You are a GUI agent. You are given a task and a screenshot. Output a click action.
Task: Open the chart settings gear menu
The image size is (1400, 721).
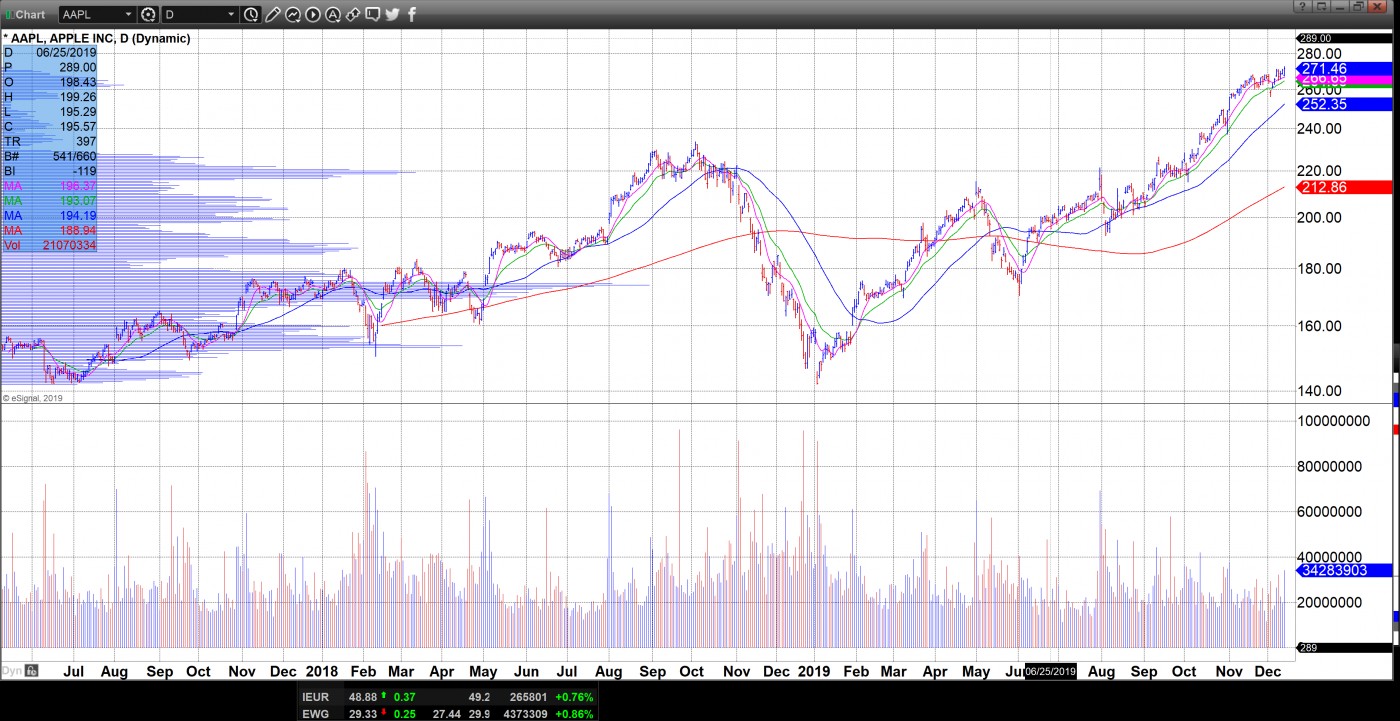coord(149,14)
